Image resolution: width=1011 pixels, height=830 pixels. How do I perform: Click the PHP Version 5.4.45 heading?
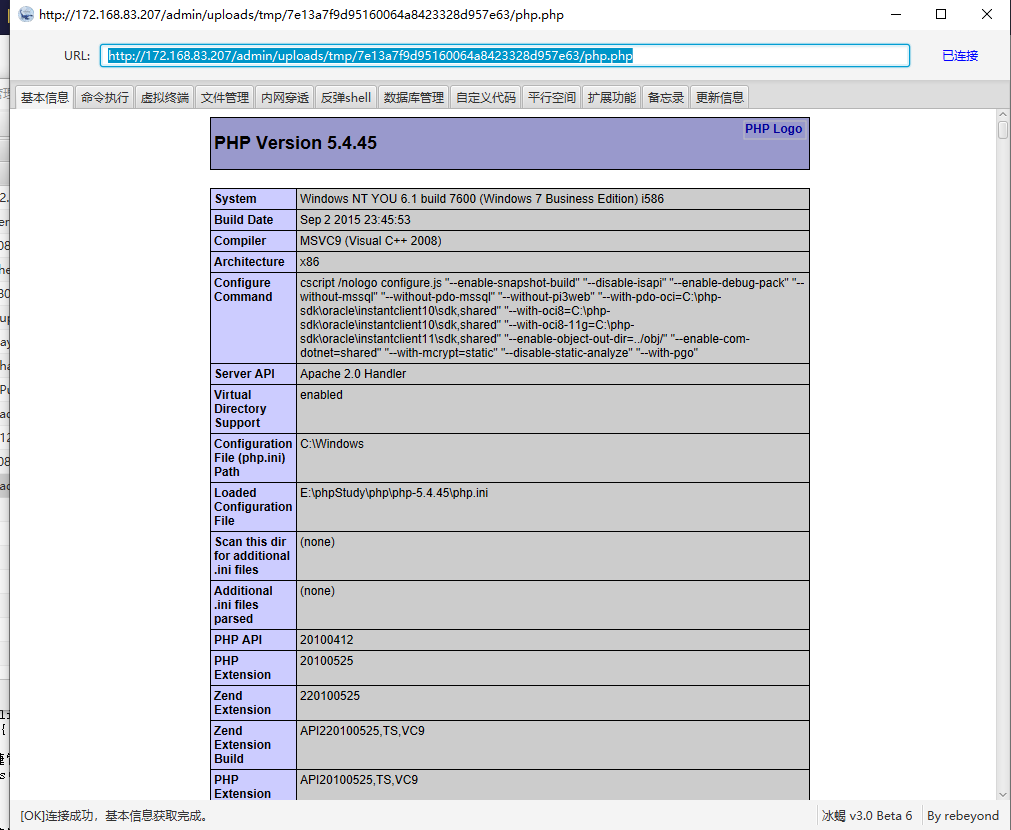pyautogui.click(x=295, y=143)
